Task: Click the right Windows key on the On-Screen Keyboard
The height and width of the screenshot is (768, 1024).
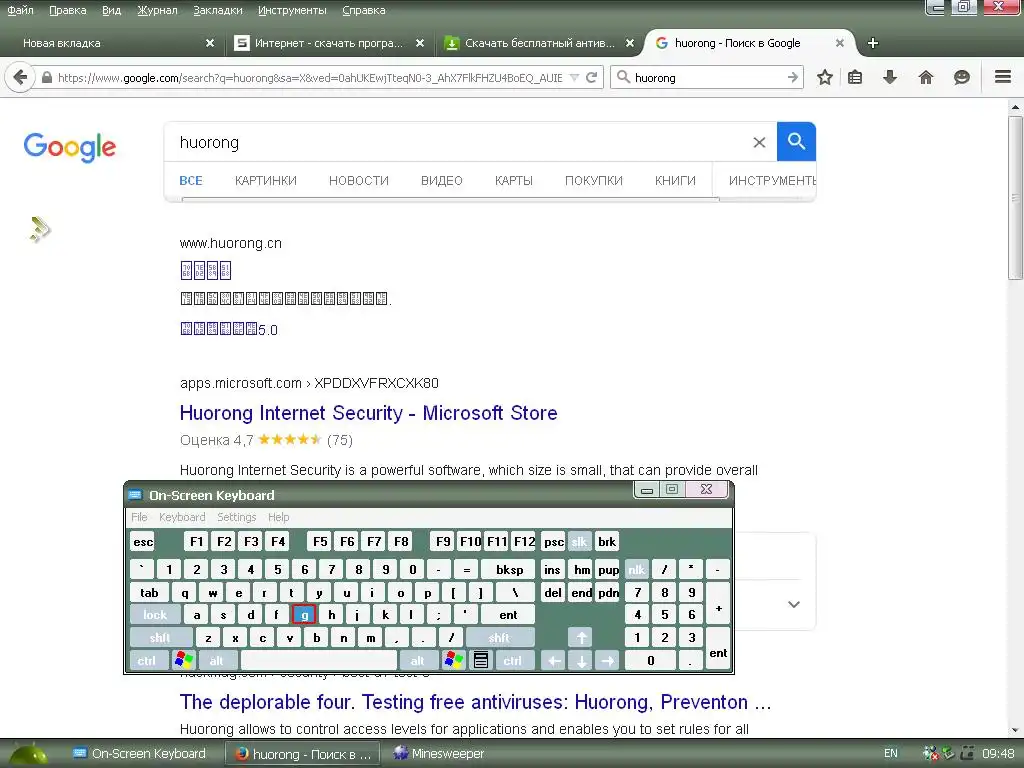Action: coord(453,660)
